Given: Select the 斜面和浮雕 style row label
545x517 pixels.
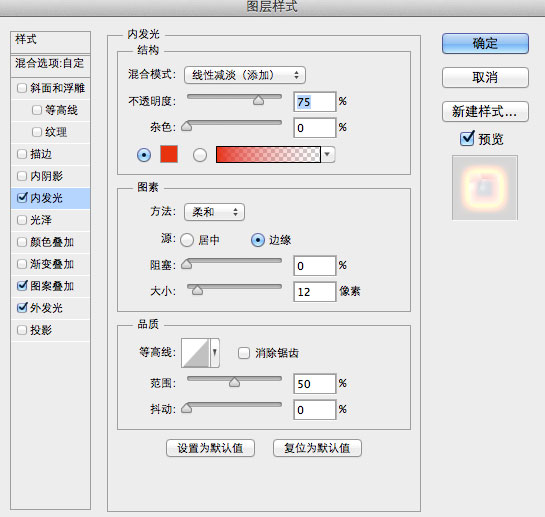Looking at the screenshot, I should click(x=58, y=88).
